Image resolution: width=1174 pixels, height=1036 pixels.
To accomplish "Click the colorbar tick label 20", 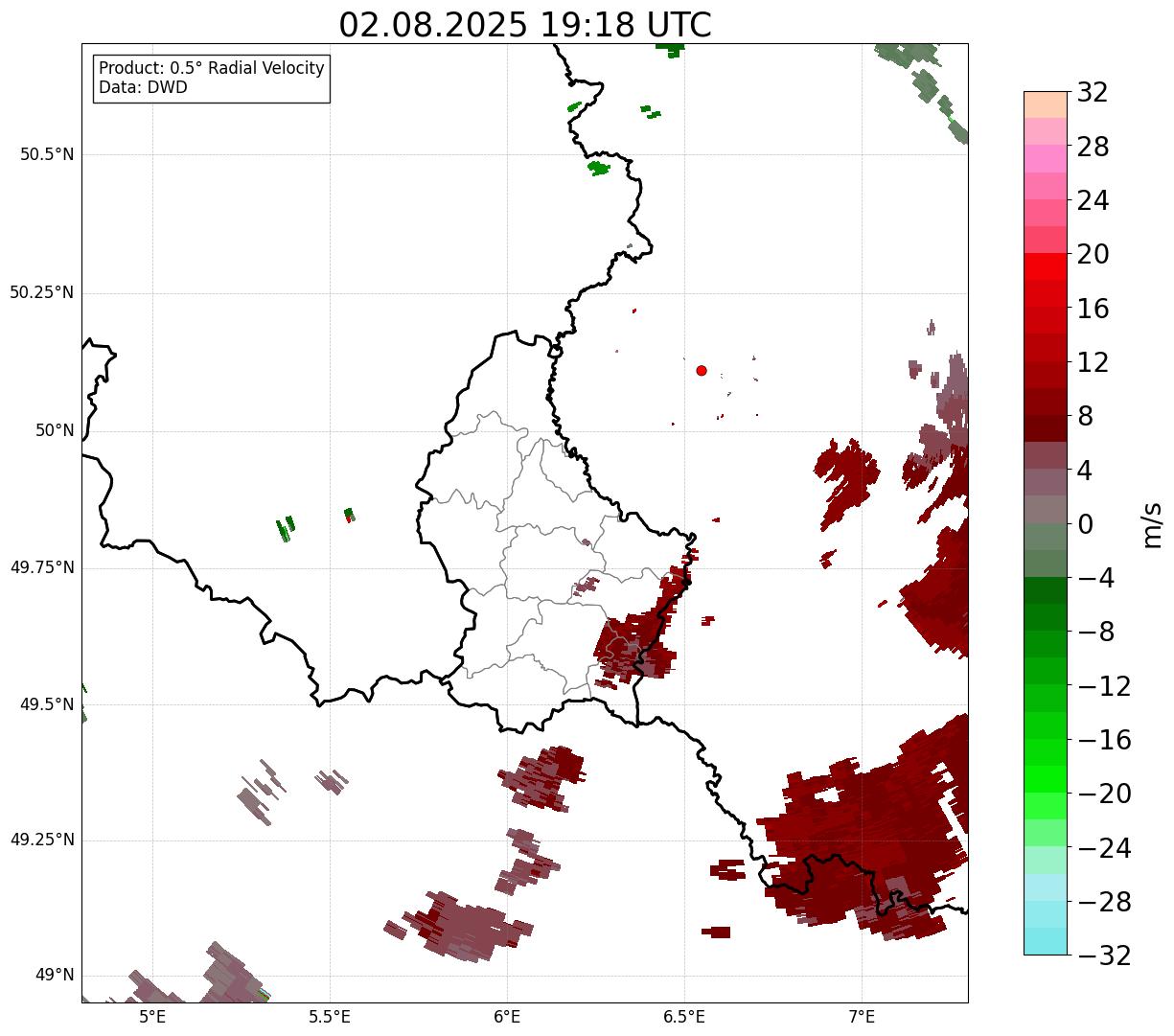I will 1093,255.
